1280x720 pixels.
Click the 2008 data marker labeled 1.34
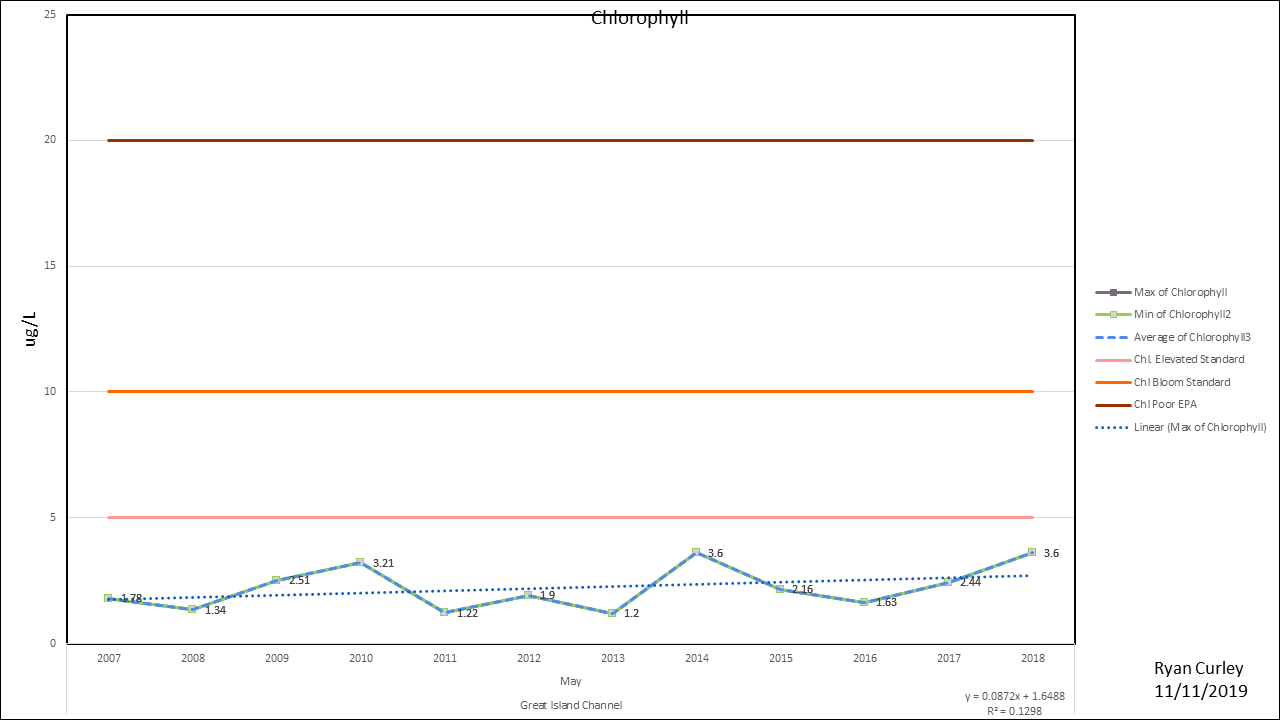coord(192,609)
